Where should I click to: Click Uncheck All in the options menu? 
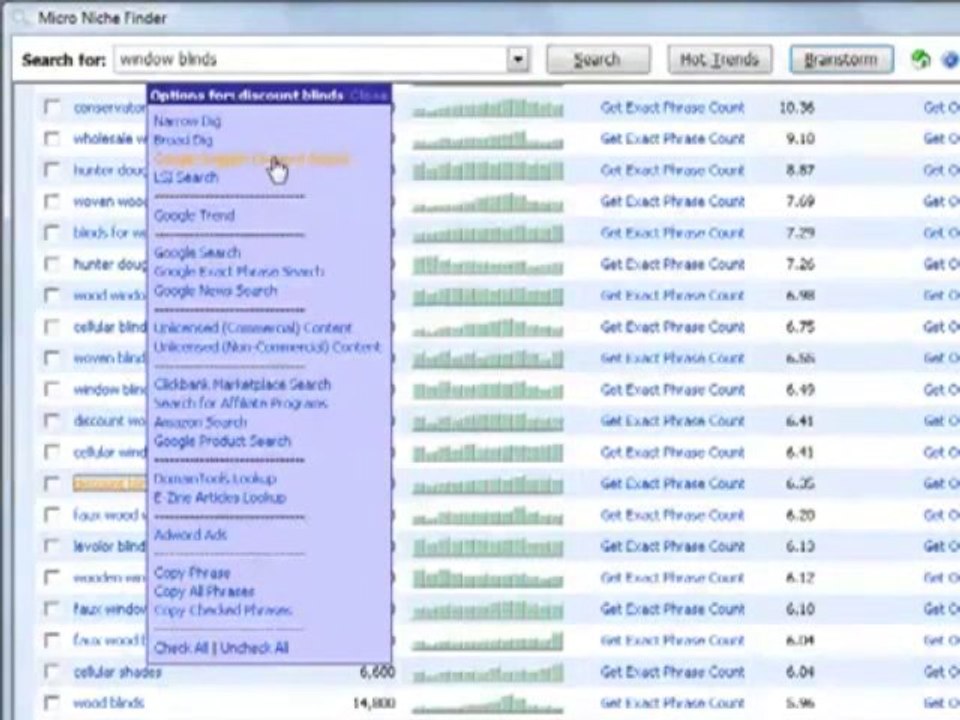pos(254,648)
